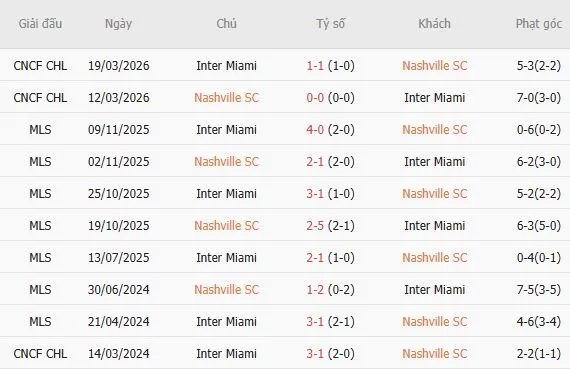Open the 3-1 score on 25/10/2025

pyautogui.click(x=315, y=194)
